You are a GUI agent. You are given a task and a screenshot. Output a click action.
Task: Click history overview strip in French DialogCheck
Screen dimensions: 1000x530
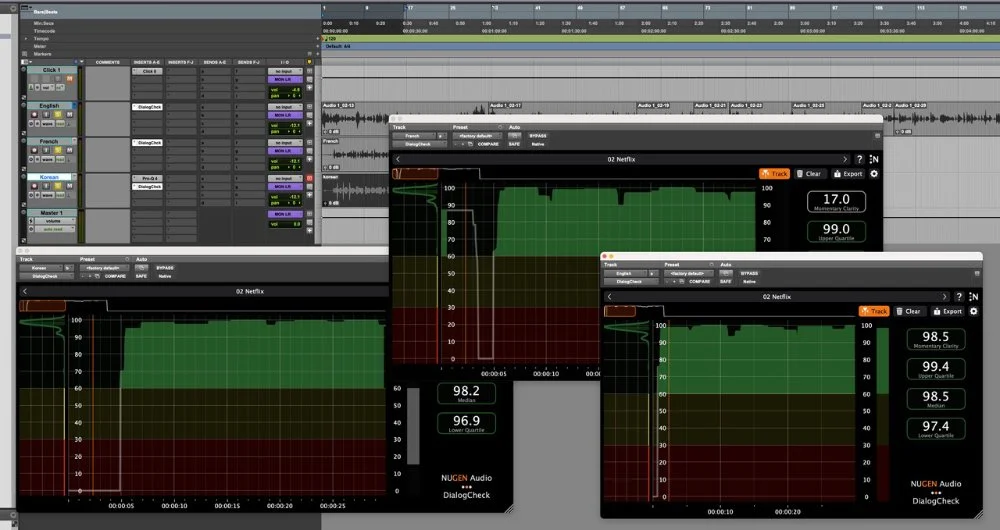pyautogui.click(x=573, y=173)
